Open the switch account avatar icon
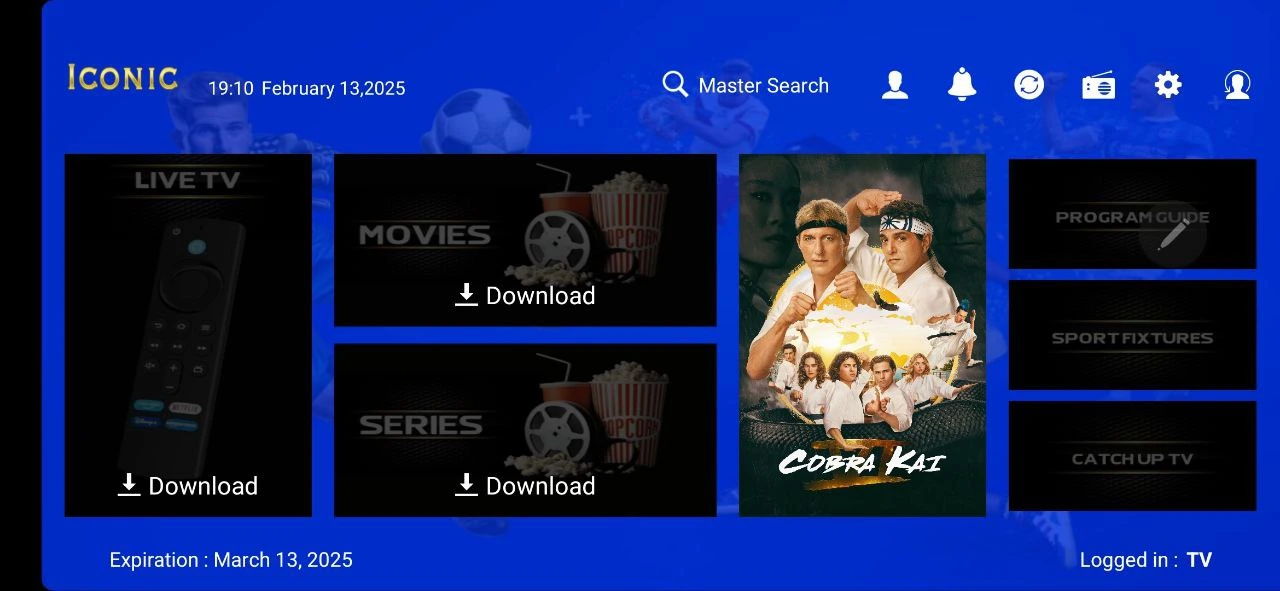This screenshot has height=591, width=1280. [1237, 85]
